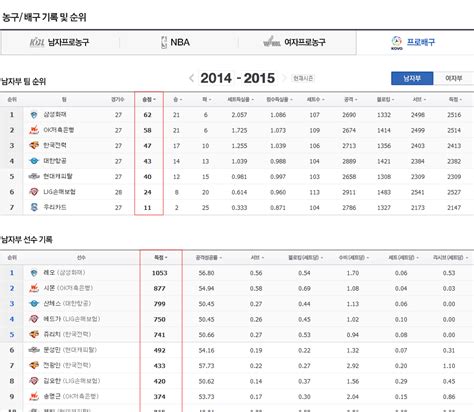Open the OK저축은행 team name link
This screenshot has height=412, width=474.
coord(59,130)
